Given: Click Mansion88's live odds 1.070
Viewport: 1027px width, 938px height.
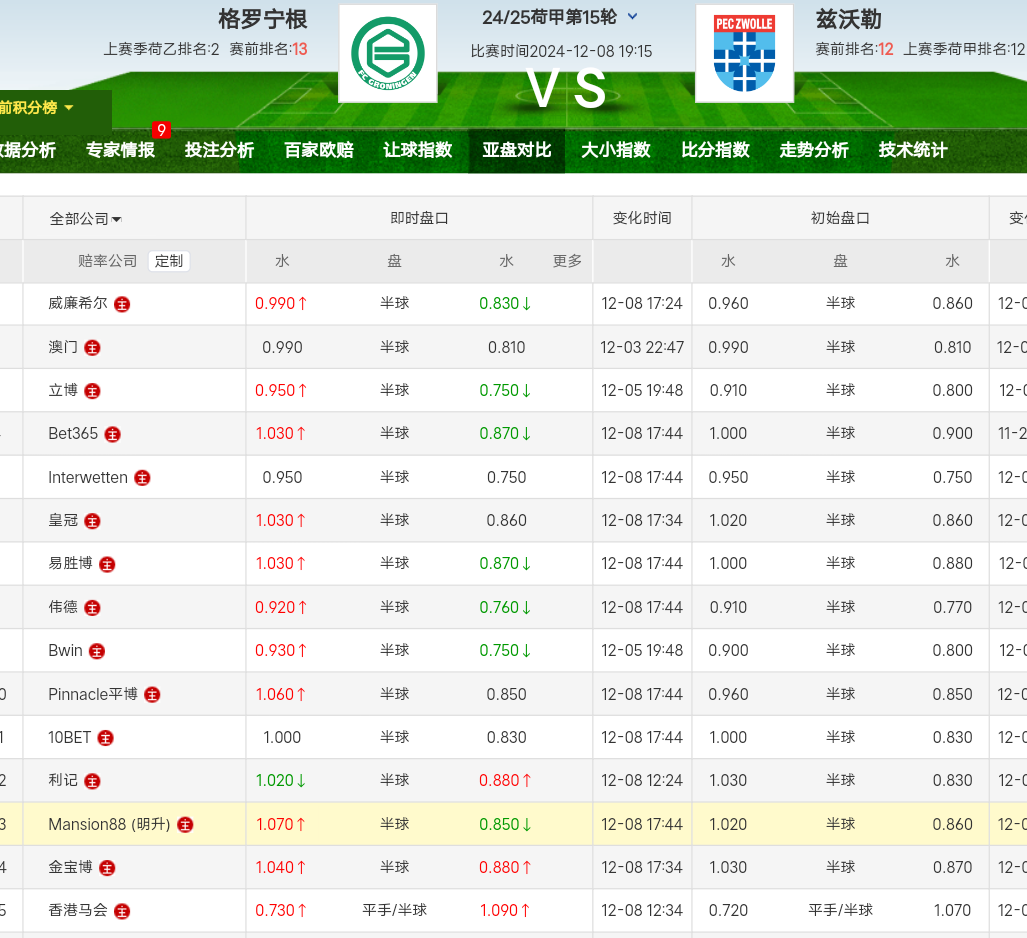Looking at the screenshot, I should 281,824.
